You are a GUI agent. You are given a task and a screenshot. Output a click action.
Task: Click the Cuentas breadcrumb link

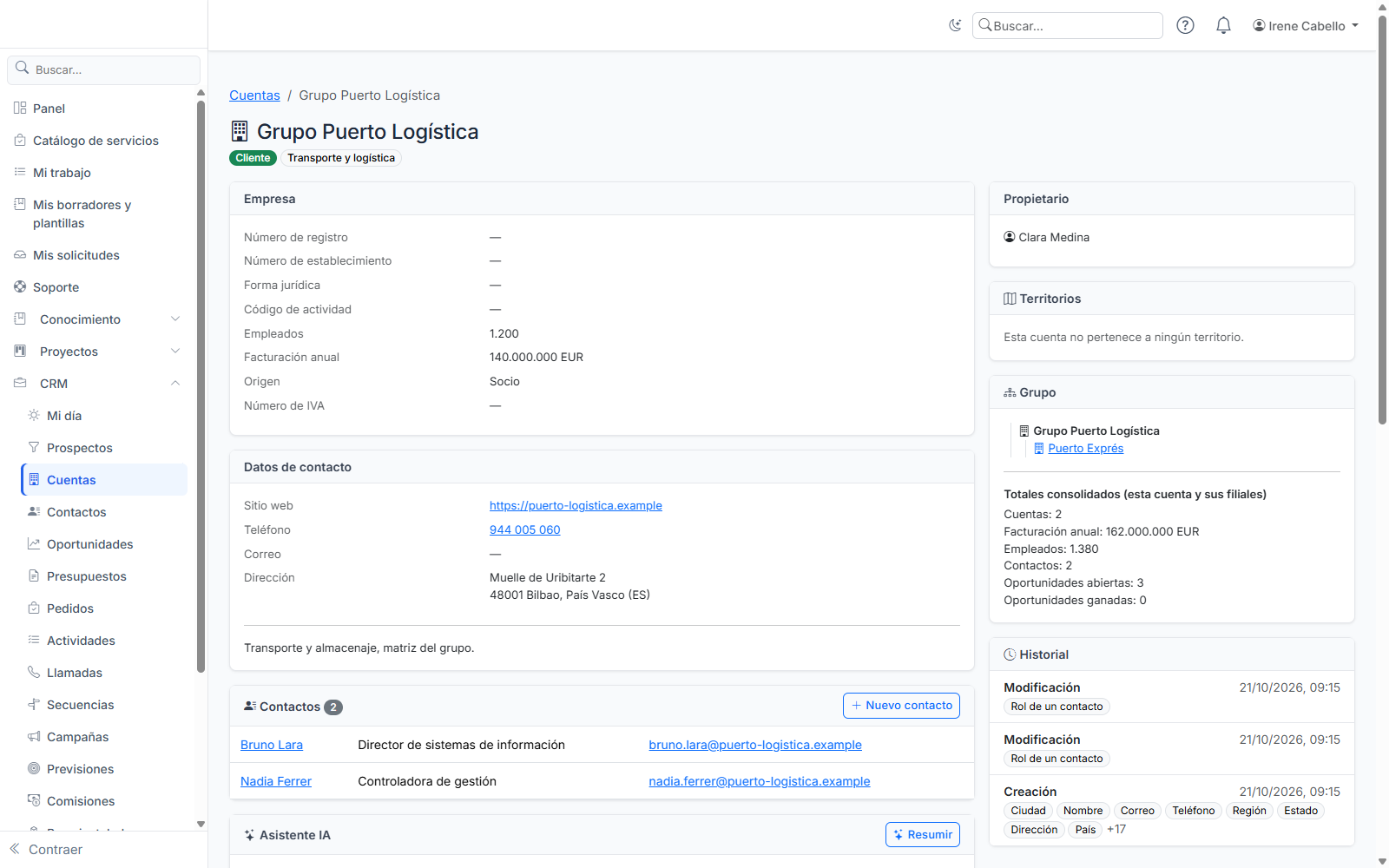click(x=254, y=95)
